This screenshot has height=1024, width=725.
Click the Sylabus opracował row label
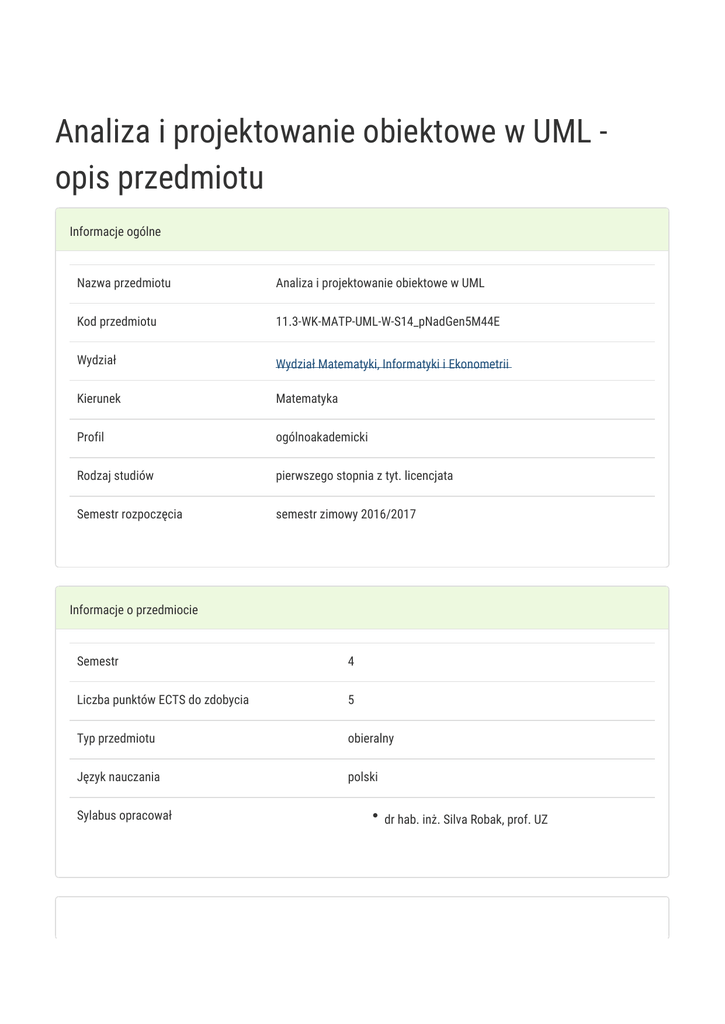(x=125, y=816)
